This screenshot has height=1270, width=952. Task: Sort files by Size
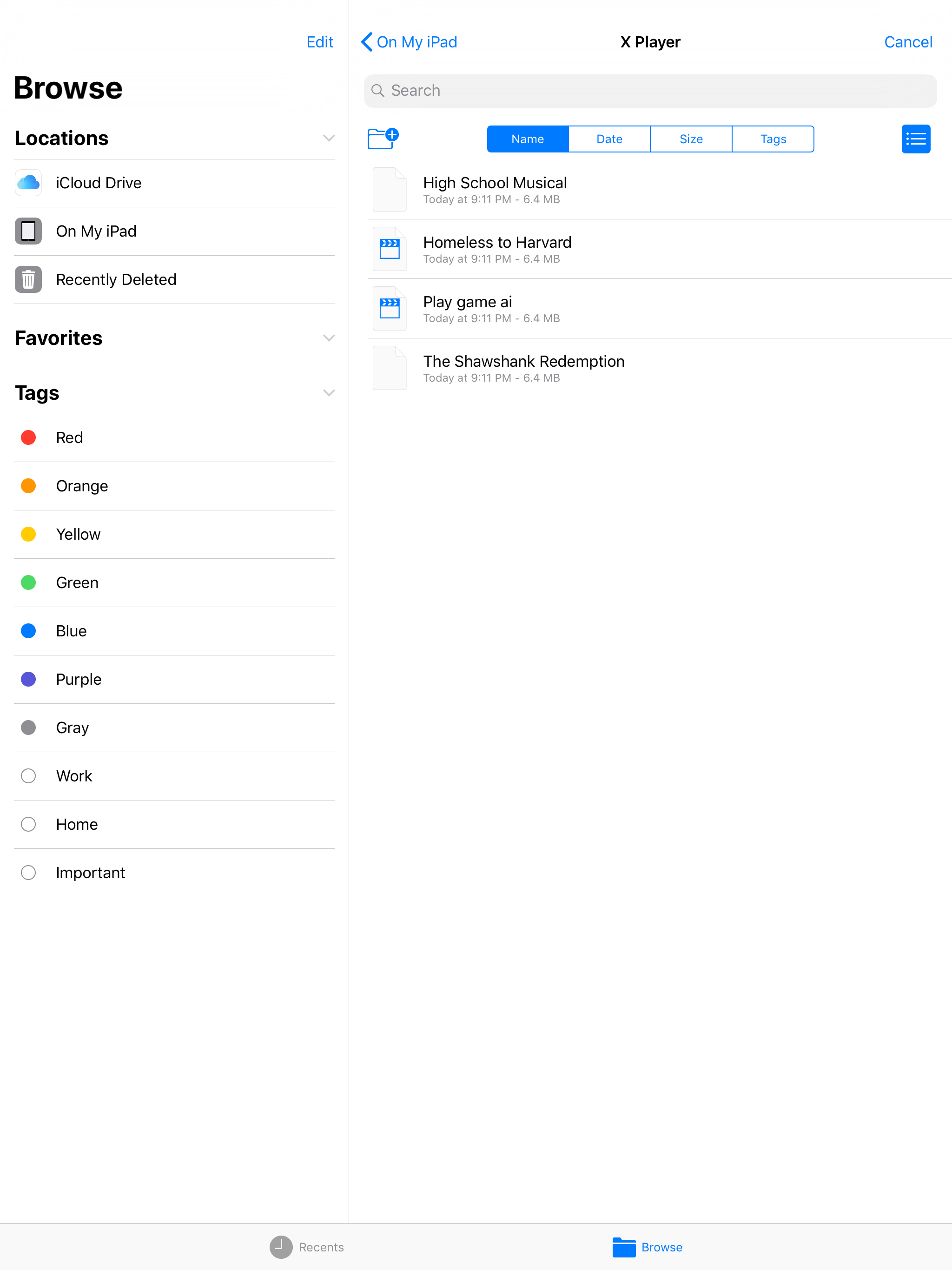[x=691, y=139]
